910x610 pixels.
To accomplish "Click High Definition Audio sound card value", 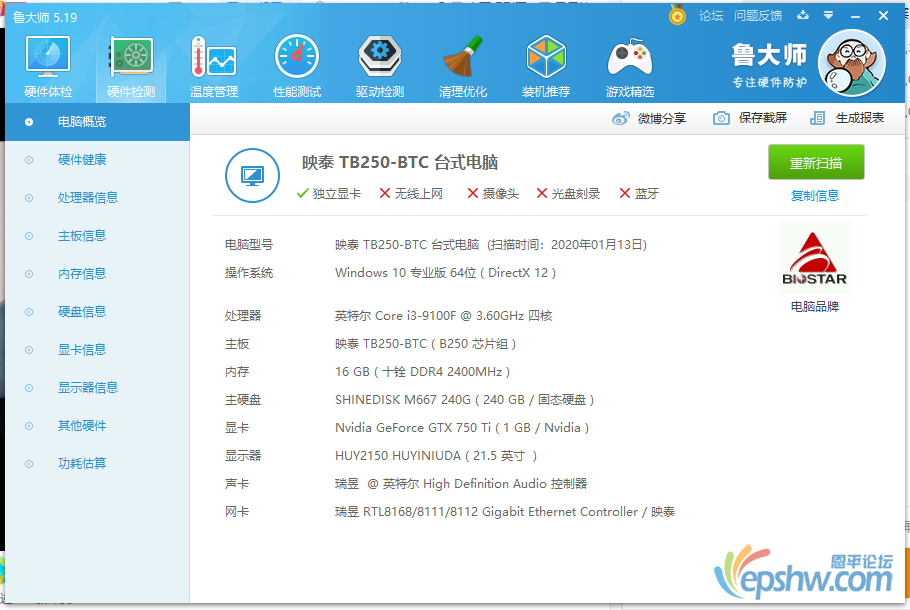I will click(x=461, y=483).
